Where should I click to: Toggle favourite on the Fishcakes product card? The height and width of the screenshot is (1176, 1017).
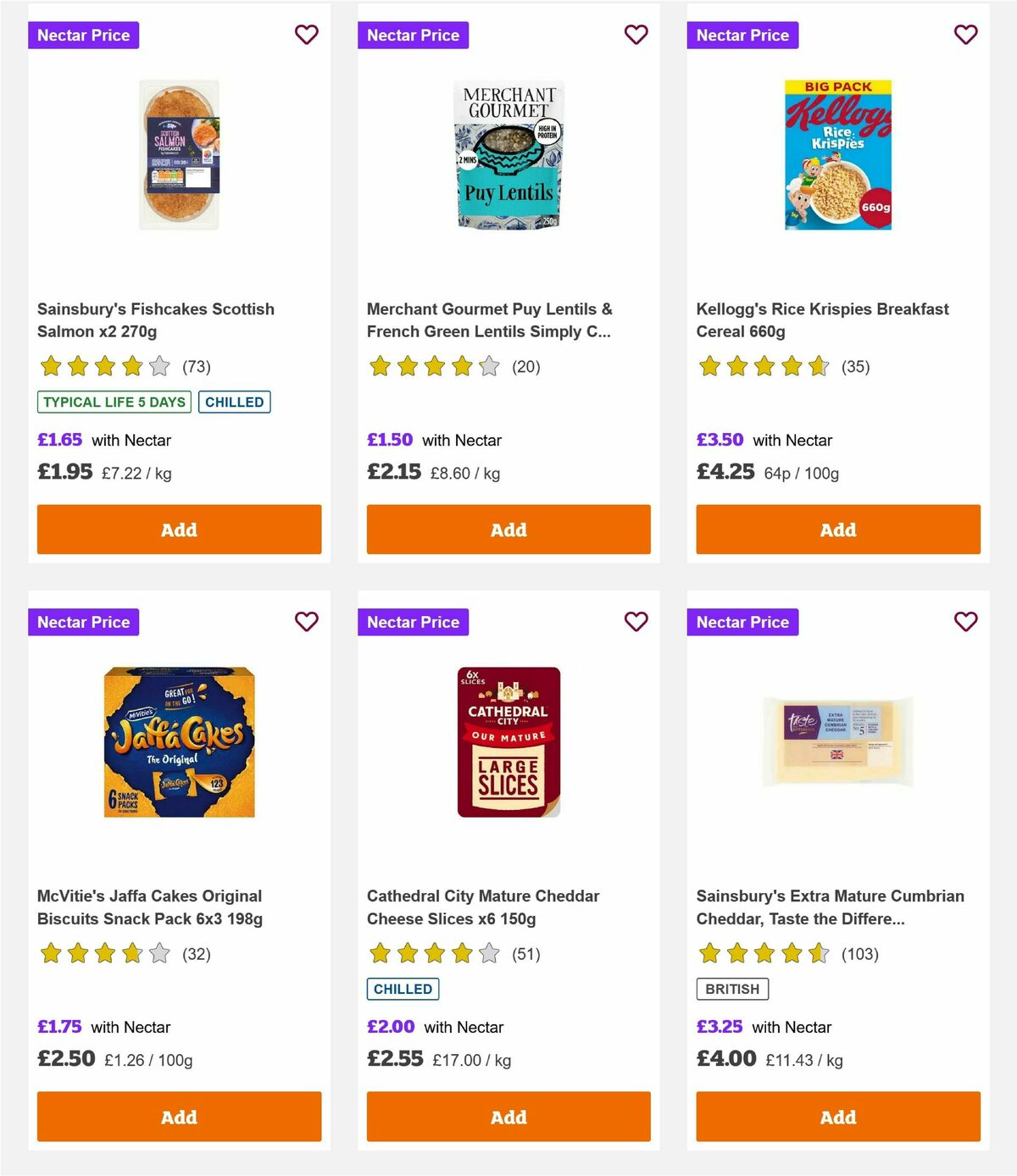pos(306,35)
